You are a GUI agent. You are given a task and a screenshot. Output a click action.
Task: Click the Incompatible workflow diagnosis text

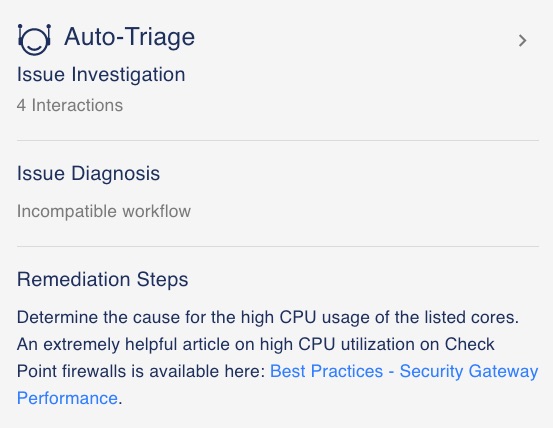104,212
